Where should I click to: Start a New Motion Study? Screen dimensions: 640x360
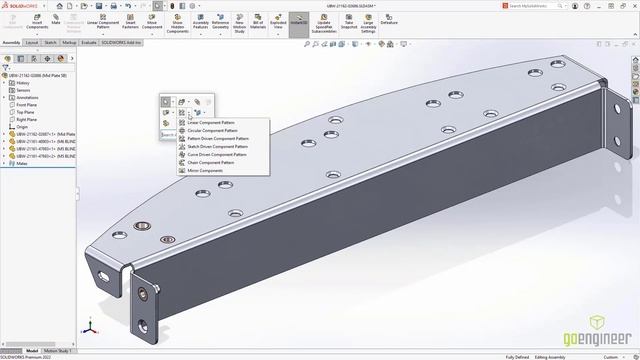click(x=240, y=24)
